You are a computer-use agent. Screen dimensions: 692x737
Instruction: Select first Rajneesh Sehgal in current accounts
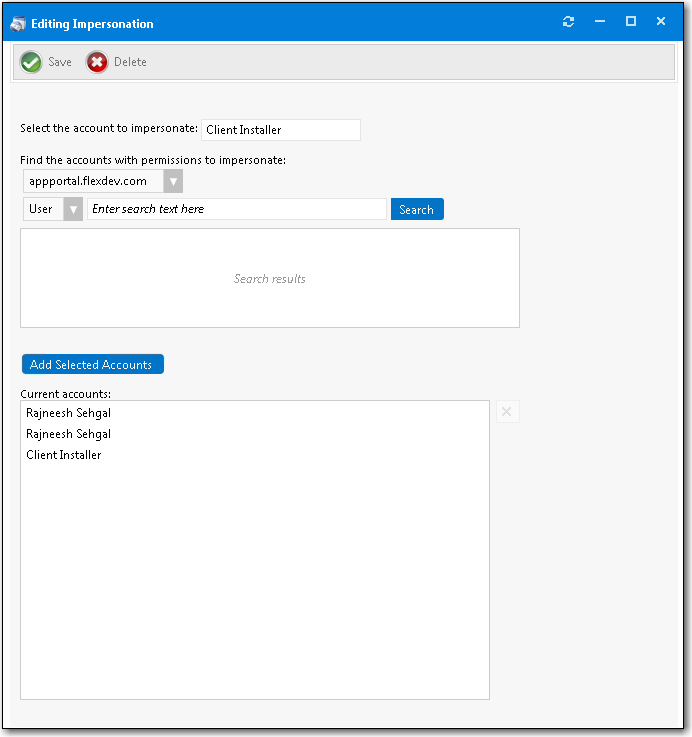point(69,413)
